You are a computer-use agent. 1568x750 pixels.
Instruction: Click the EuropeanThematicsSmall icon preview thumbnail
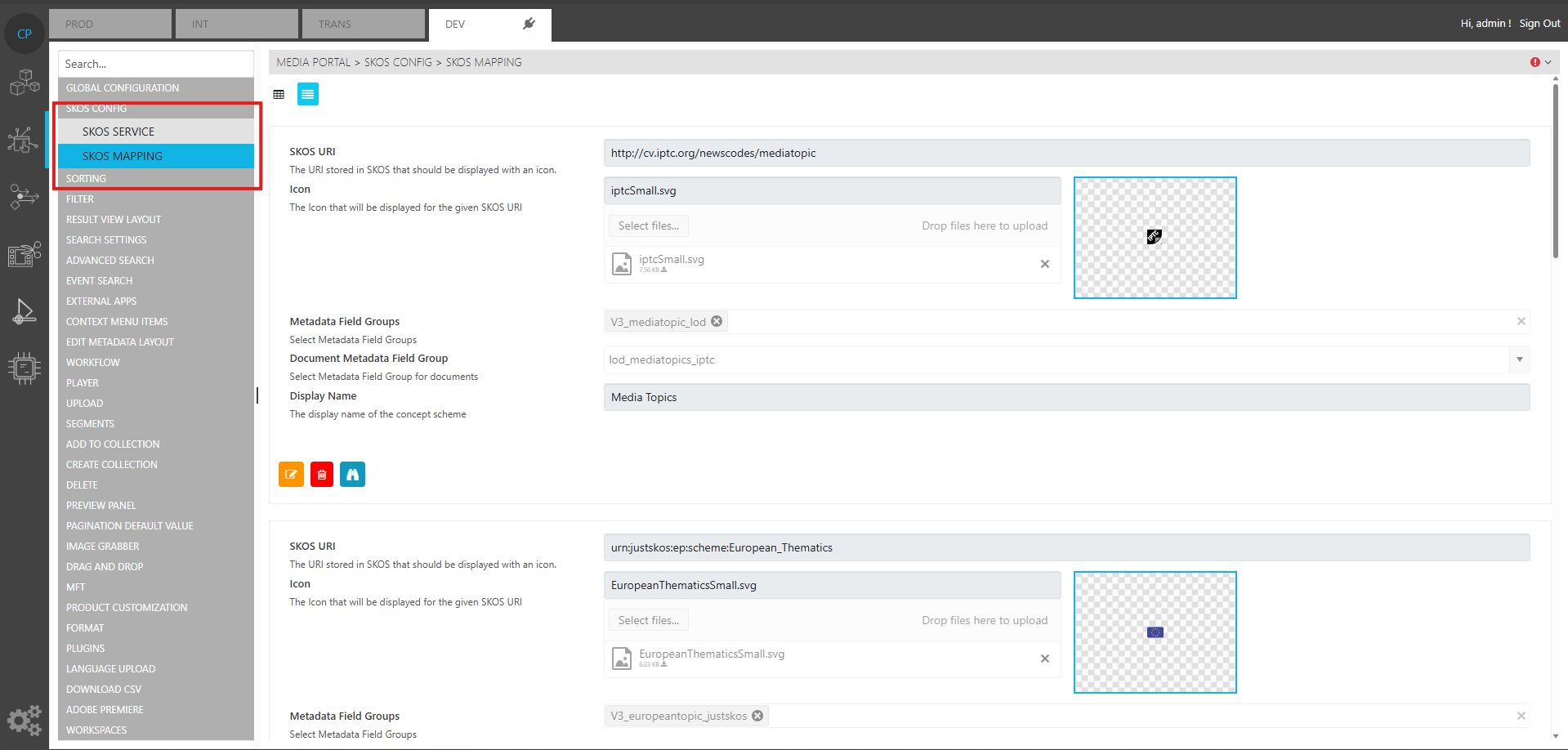coord(1155,632)
